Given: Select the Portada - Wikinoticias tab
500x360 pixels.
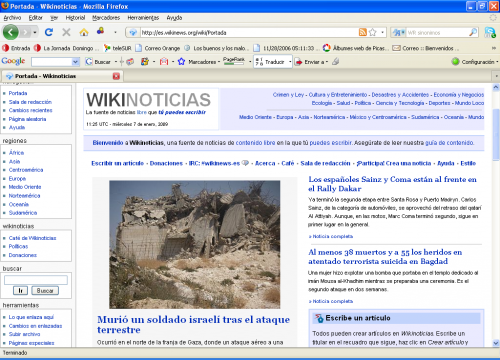Looking at the screenshot, I should click(62, 76).
